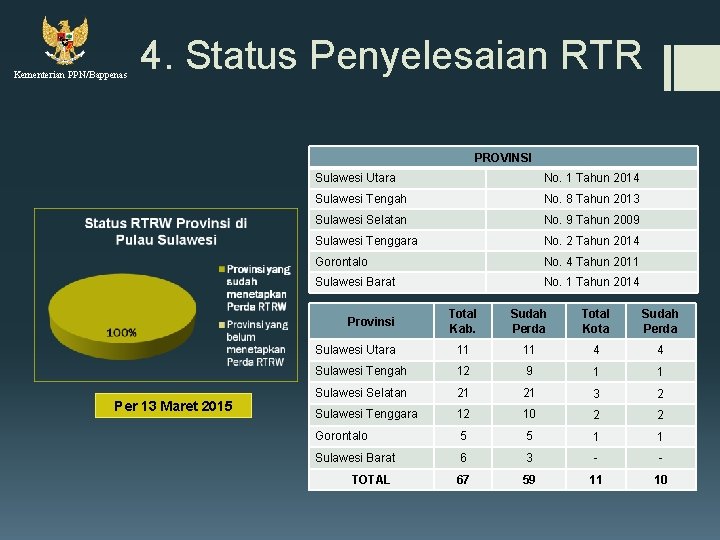The image size is (720, 540).
Task: Select Sulawesi Barat's kabupaten Sudah Perda value 3
Action: pyautogui.click(x=529, y=458)
